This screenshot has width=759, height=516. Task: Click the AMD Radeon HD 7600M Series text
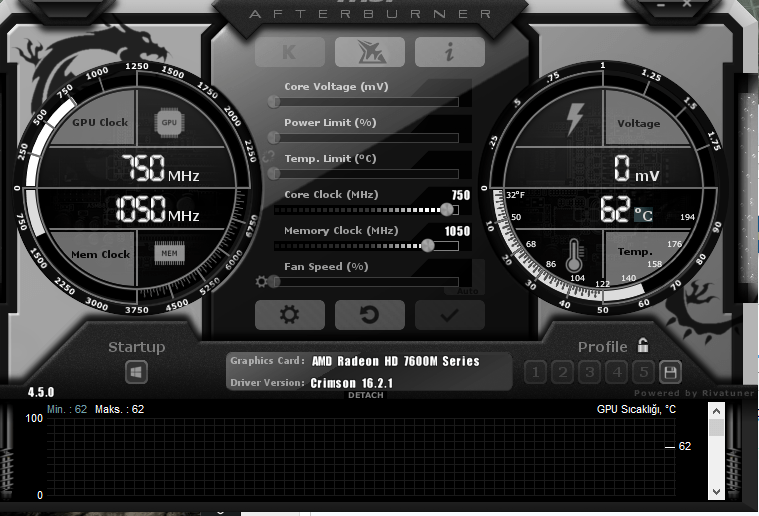click(395, 361)
